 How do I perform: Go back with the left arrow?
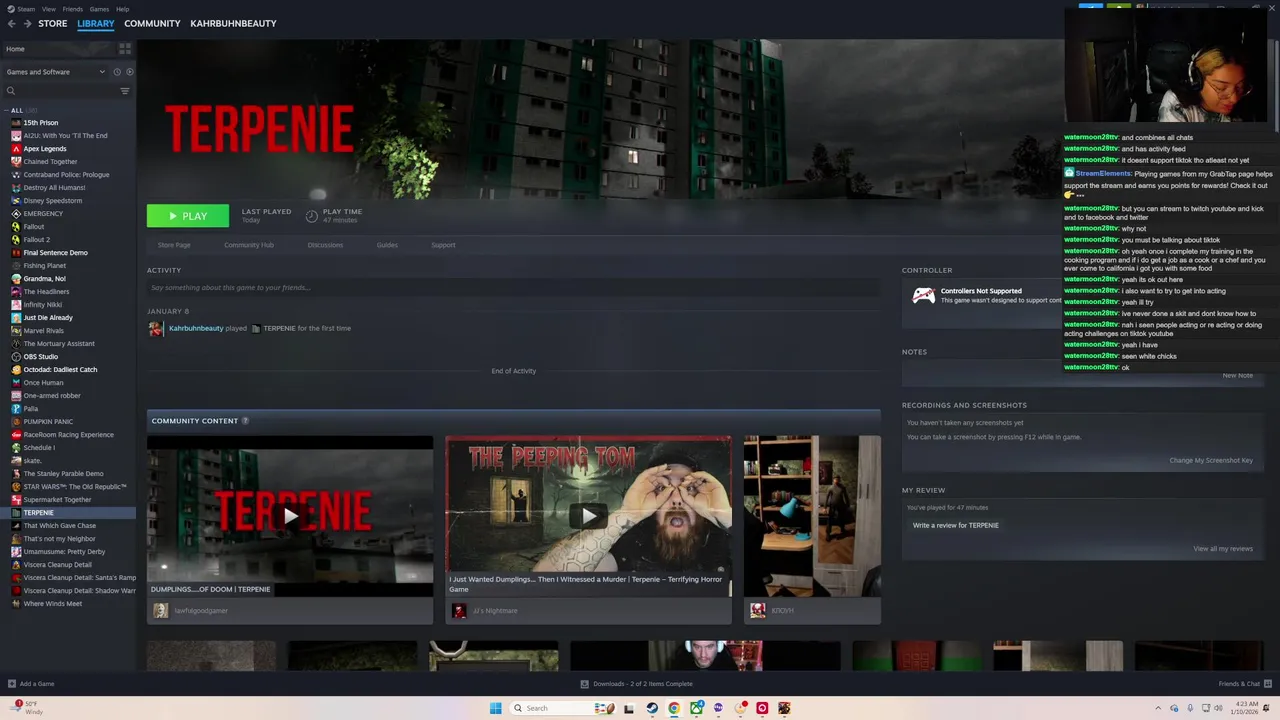(x=12, y=23)
